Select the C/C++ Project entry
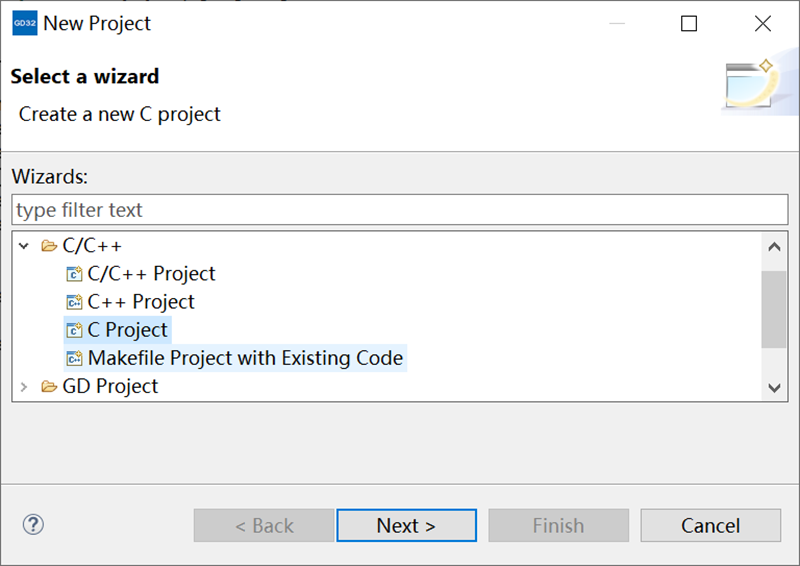The height and width of the screenshot is (566, 800). point(152,274)
